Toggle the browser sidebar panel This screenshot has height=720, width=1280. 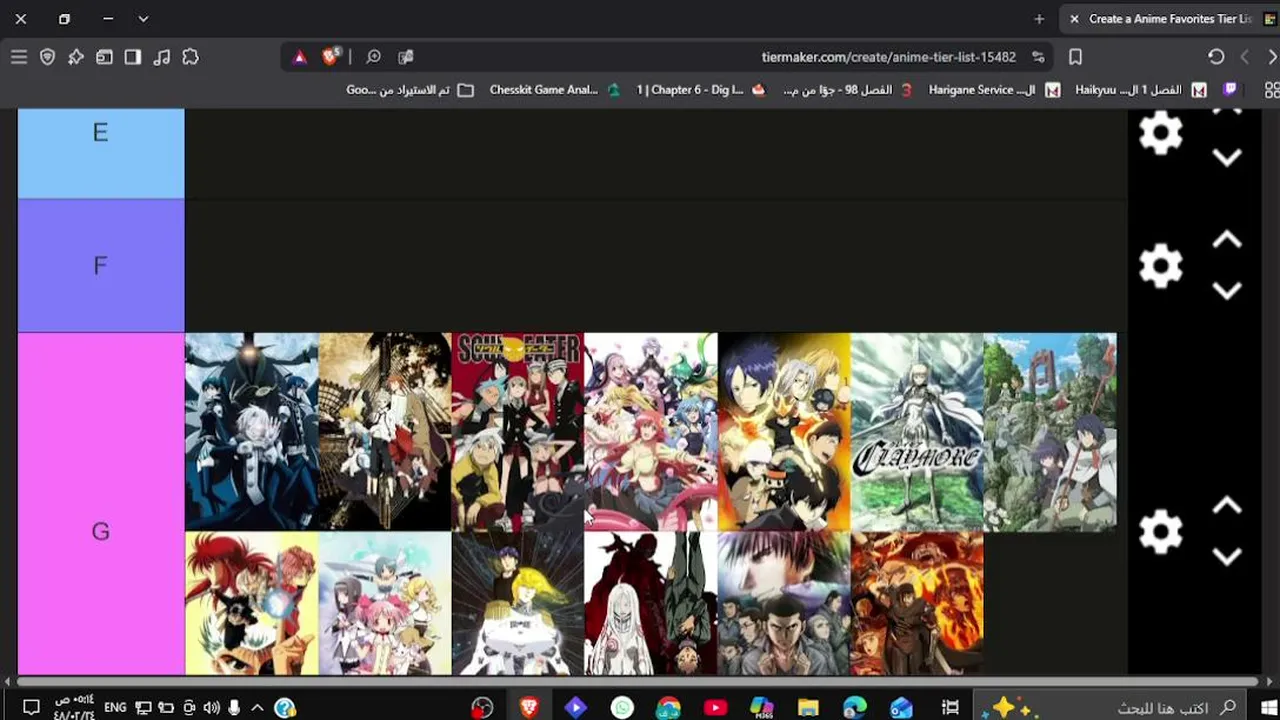tap(132, 57)
